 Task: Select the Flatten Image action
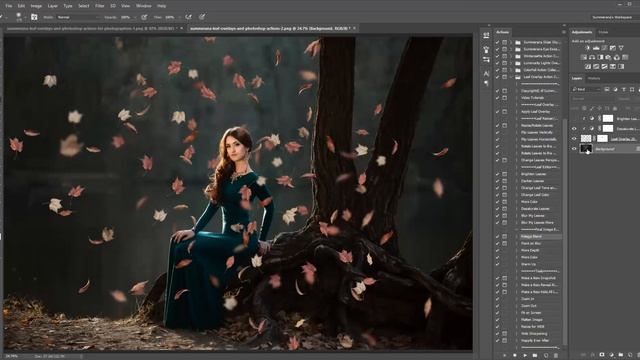click(531, 320)
